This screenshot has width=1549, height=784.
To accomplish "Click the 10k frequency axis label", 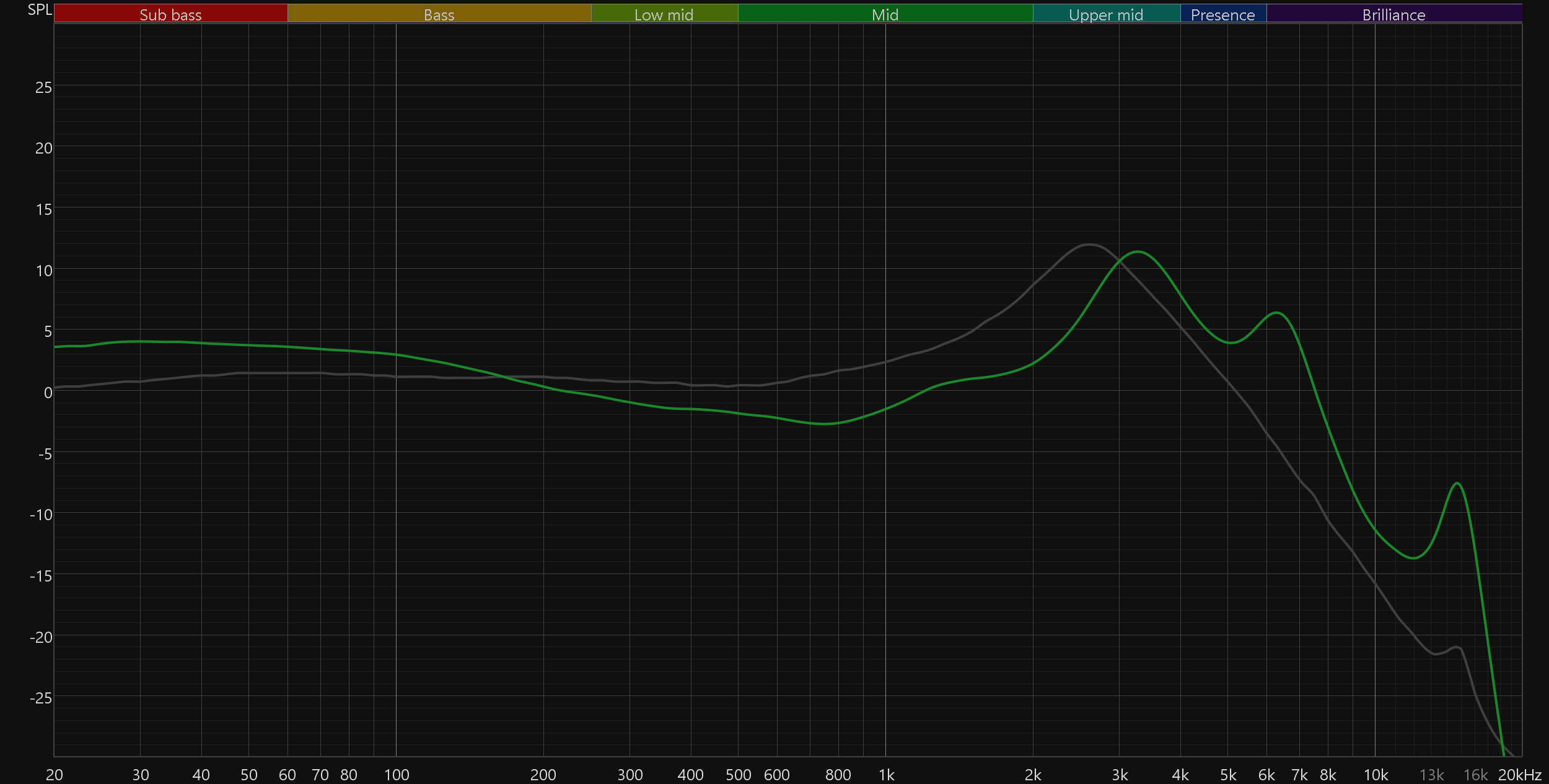I will click(1376, 775).
